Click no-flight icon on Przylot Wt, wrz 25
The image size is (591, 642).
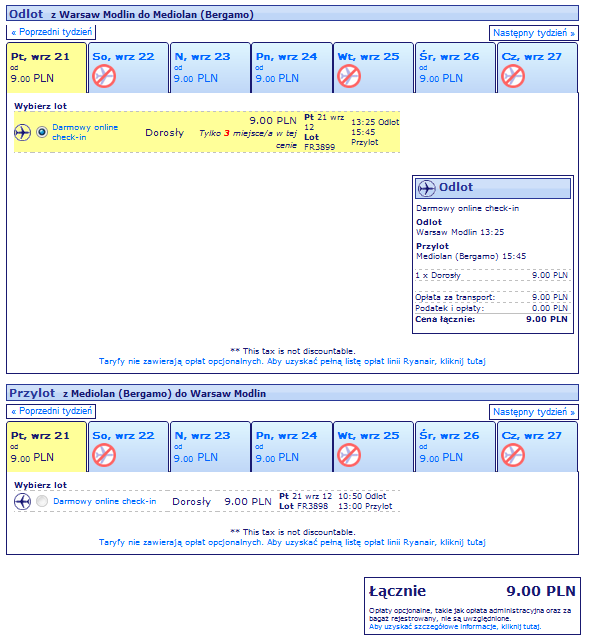(349, 455)
